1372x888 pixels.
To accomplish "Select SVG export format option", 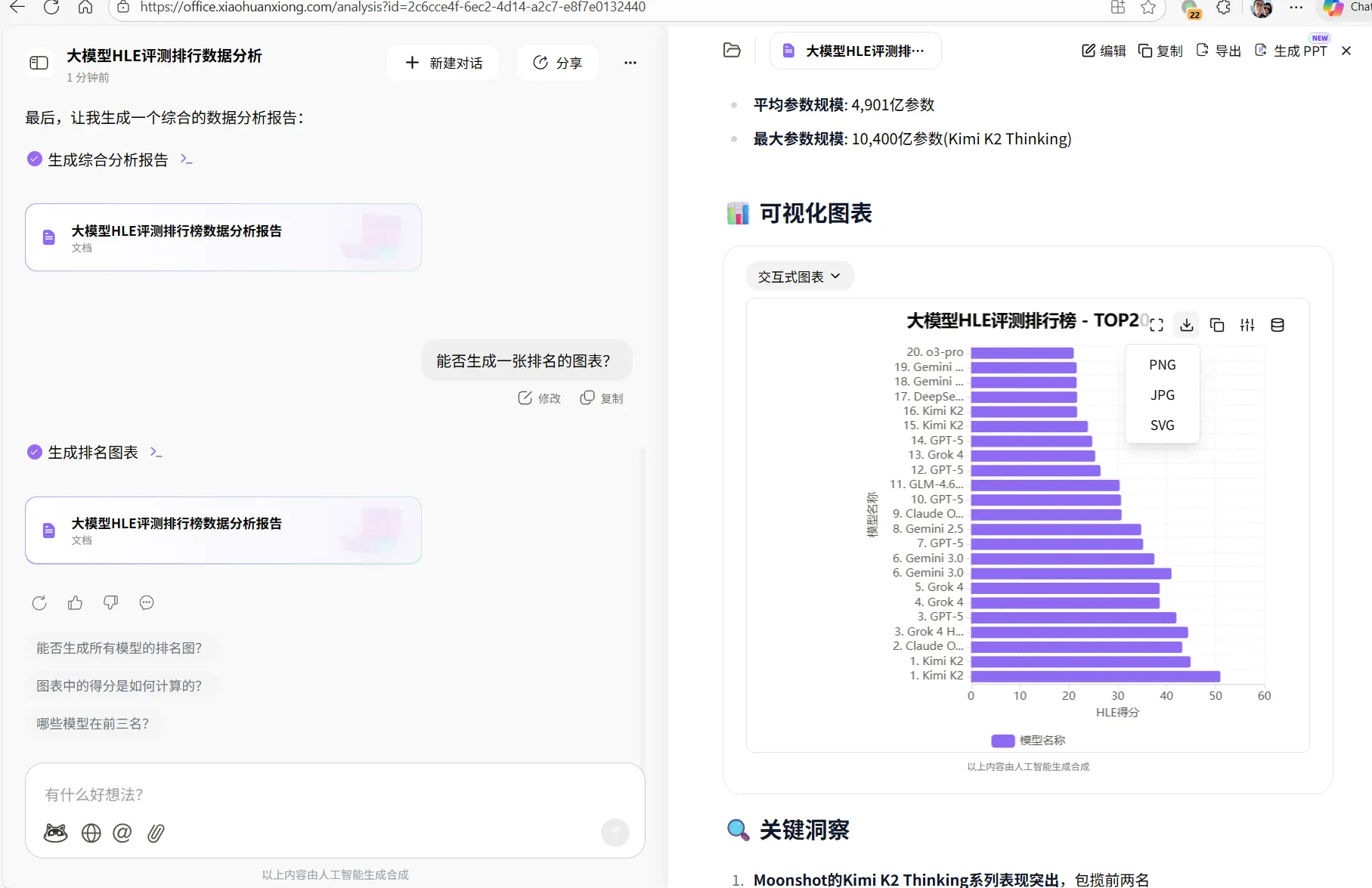I will [1162, 425].
